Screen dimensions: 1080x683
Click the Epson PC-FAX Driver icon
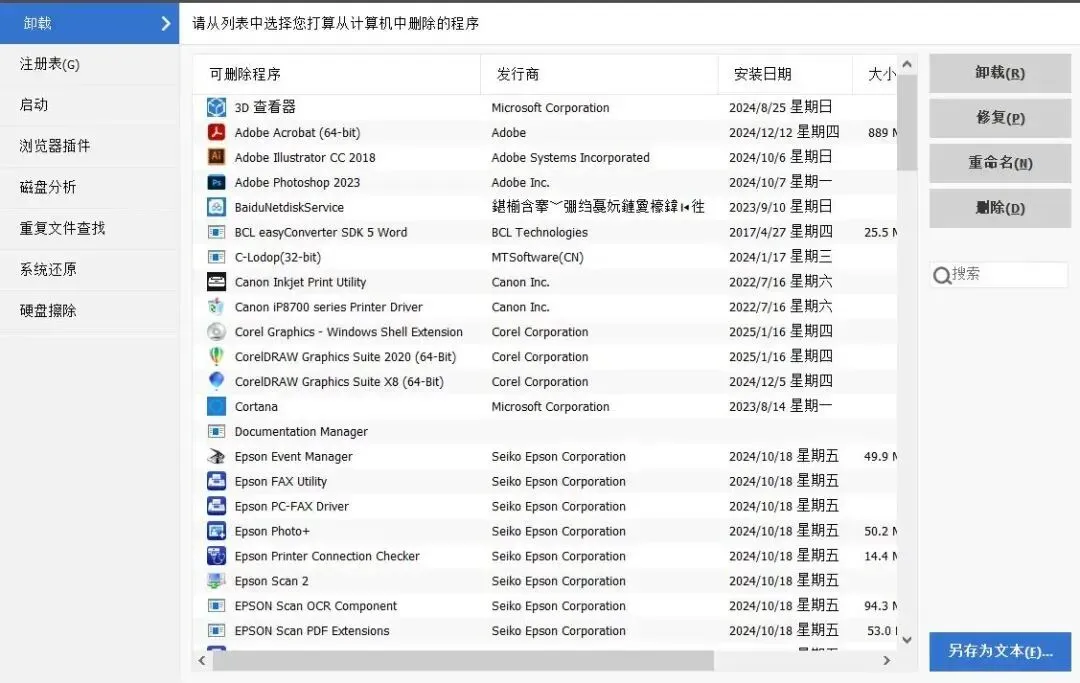pyautogui.click(x=216, y=506)
